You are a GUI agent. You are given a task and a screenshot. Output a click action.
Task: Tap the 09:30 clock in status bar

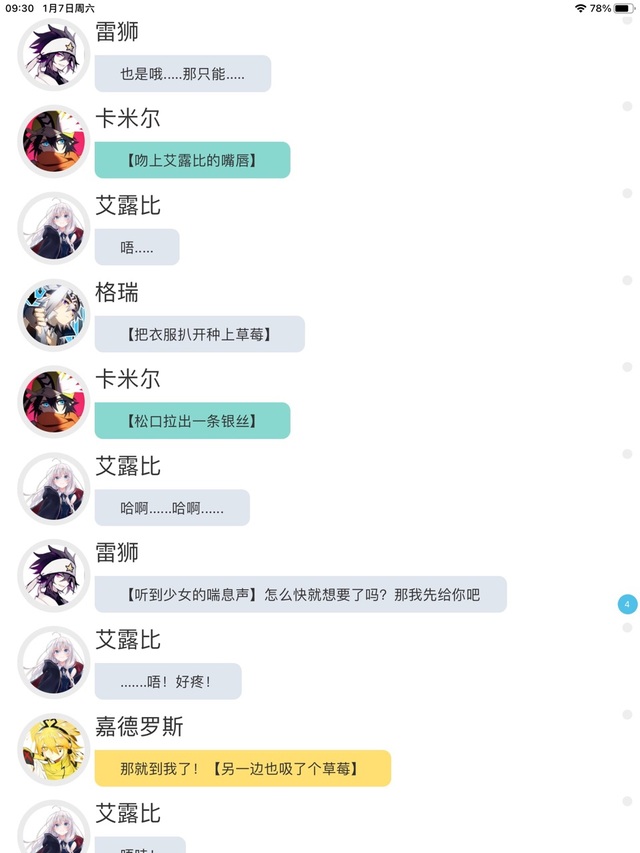point(20,8)
